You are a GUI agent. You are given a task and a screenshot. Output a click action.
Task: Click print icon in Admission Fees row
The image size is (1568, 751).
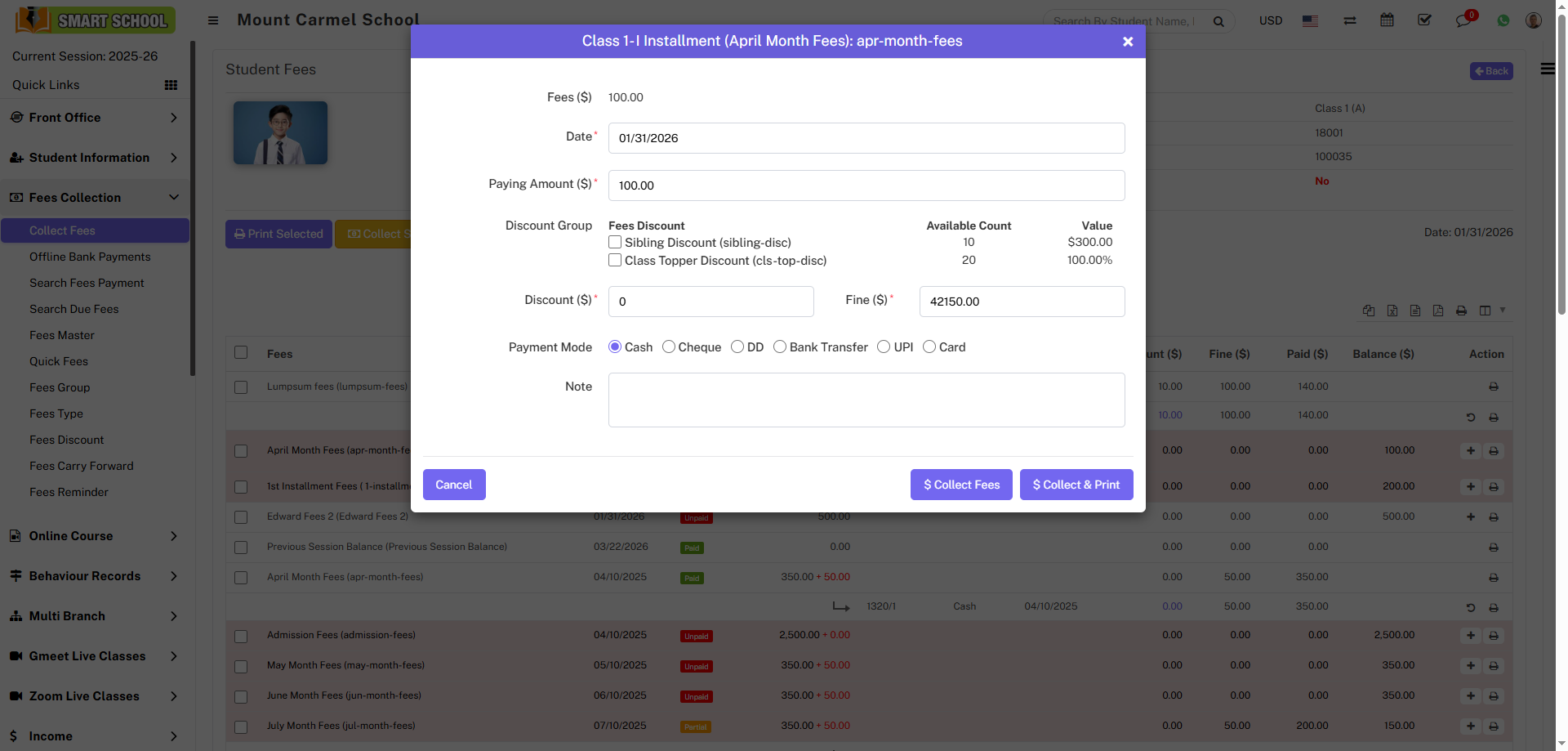pyautogui.click(x=1494, y=636)
